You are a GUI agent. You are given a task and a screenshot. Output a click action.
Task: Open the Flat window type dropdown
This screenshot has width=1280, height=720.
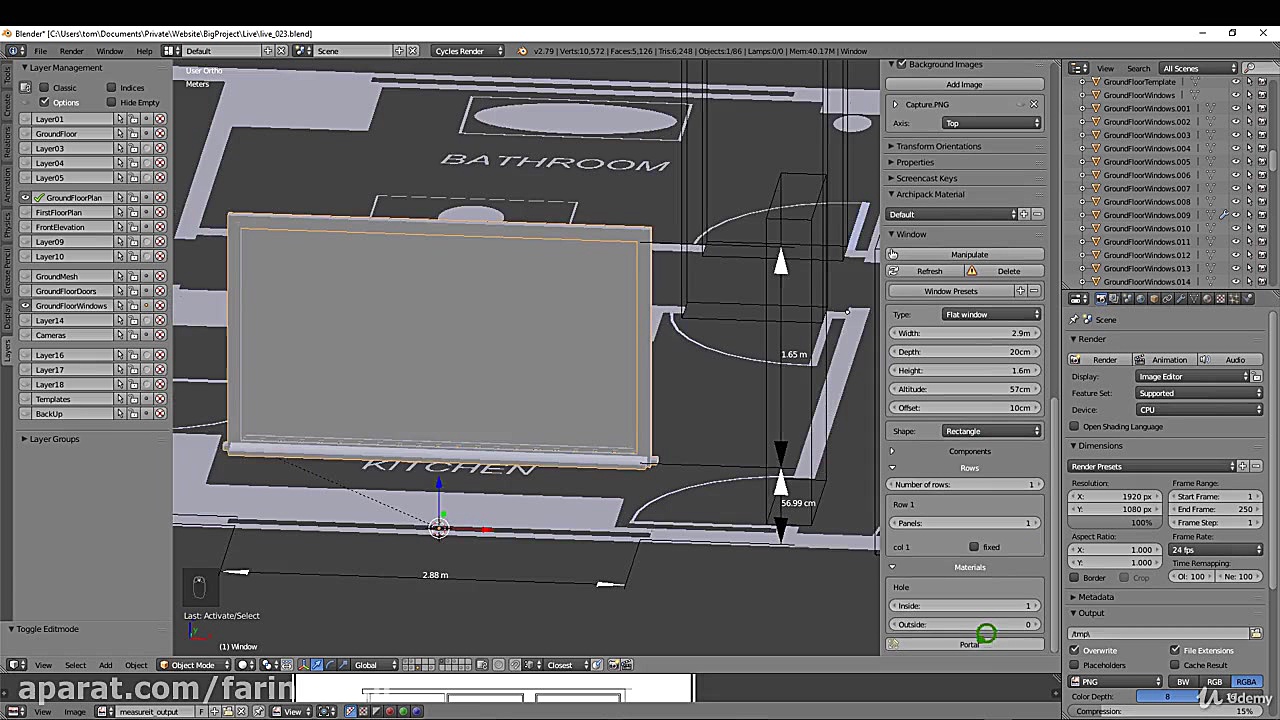991,315
